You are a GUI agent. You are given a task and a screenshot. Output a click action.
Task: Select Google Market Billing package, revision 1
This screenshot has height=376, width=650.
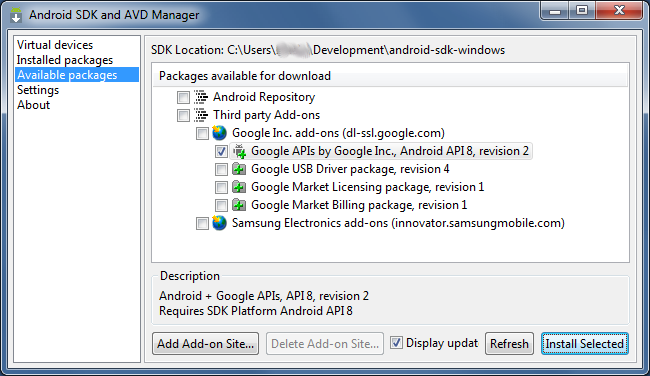coord(359,205)
